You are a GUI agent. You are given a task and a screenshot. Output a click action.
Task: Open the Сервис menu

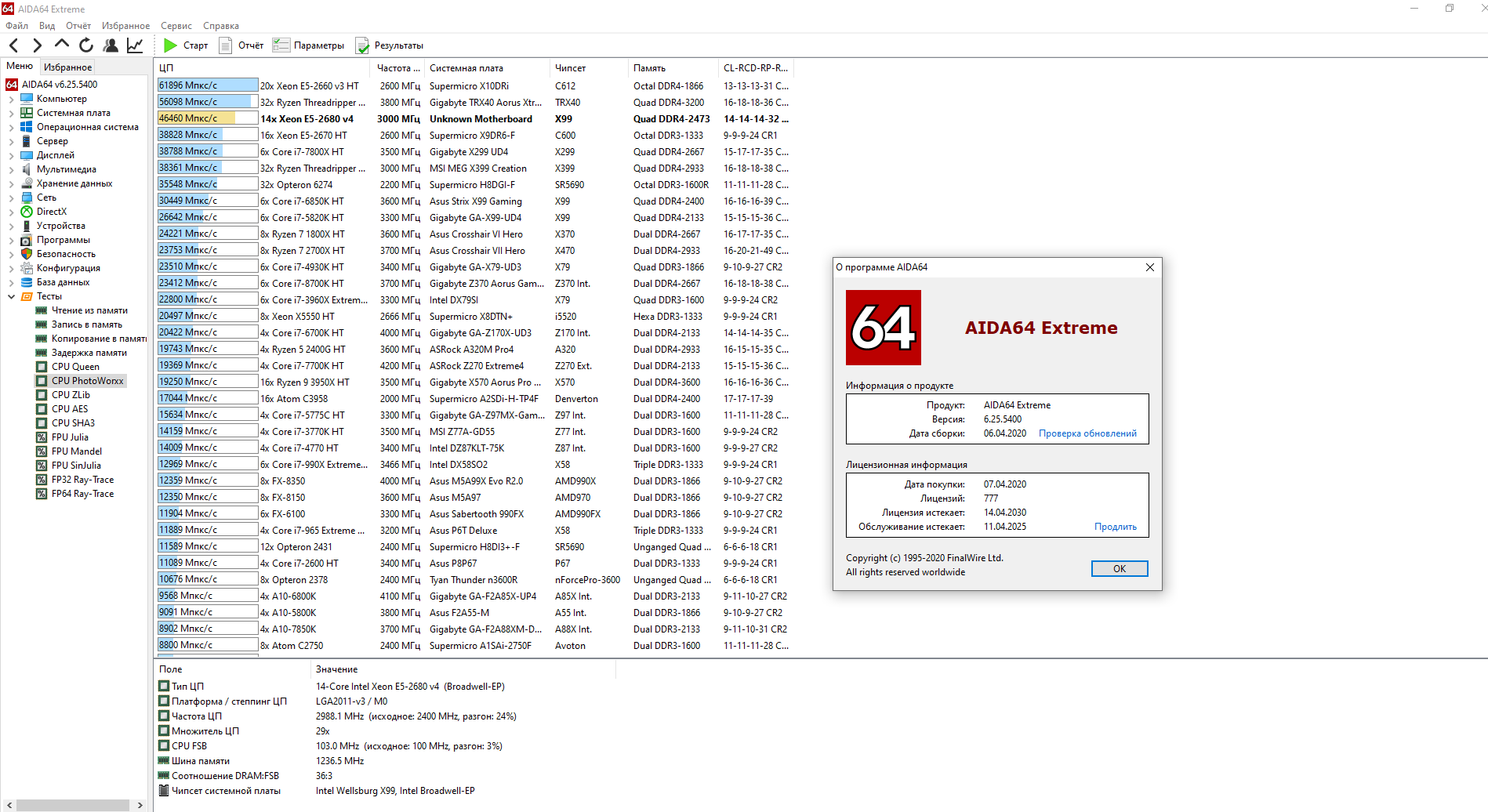[176, 26]
